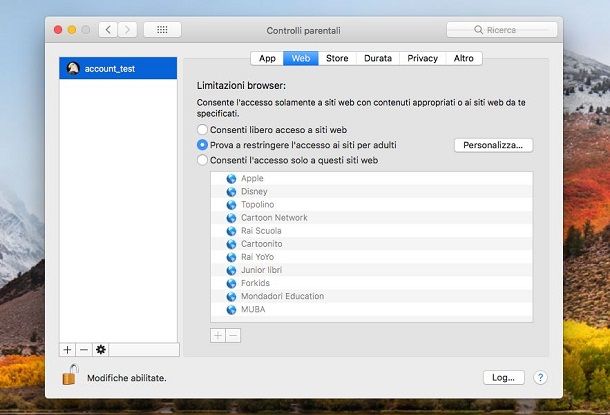The image size is (610, 415).
Task: Click globe icon next to MUBA
Action: 231,310
